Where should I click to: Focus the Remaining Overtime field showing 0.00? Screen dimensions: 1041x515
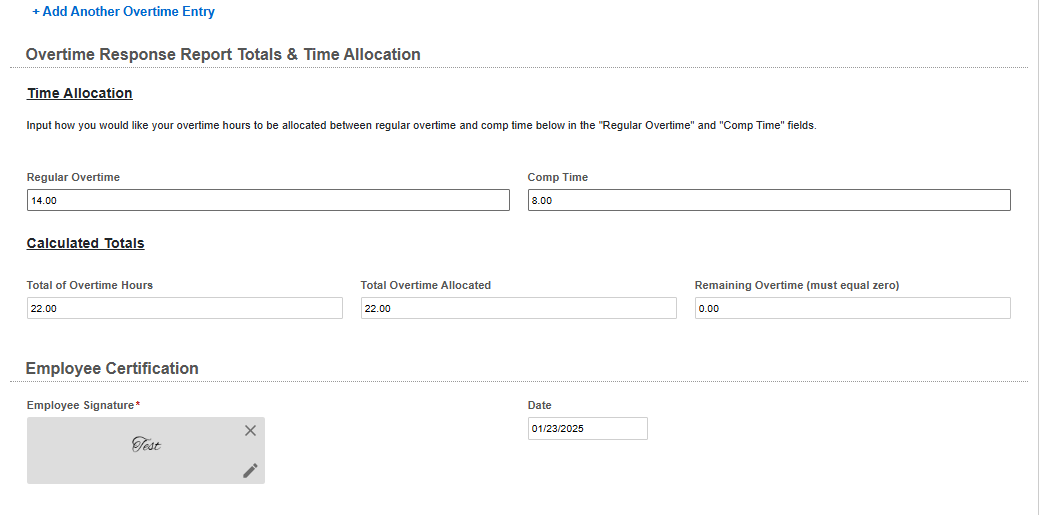tap(852, 309)
